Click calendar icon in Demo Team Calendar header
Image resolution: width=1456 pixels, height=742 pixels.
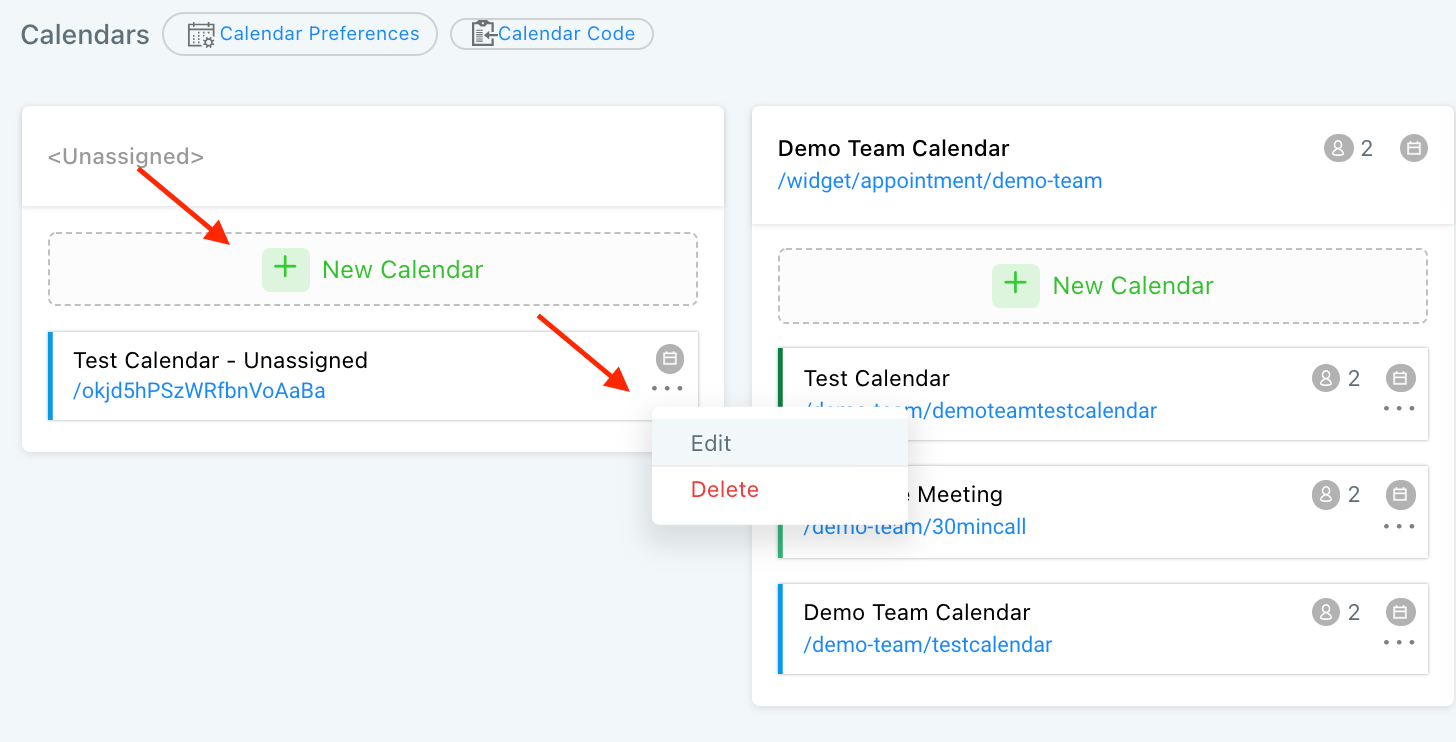(x=1414, y=149)
